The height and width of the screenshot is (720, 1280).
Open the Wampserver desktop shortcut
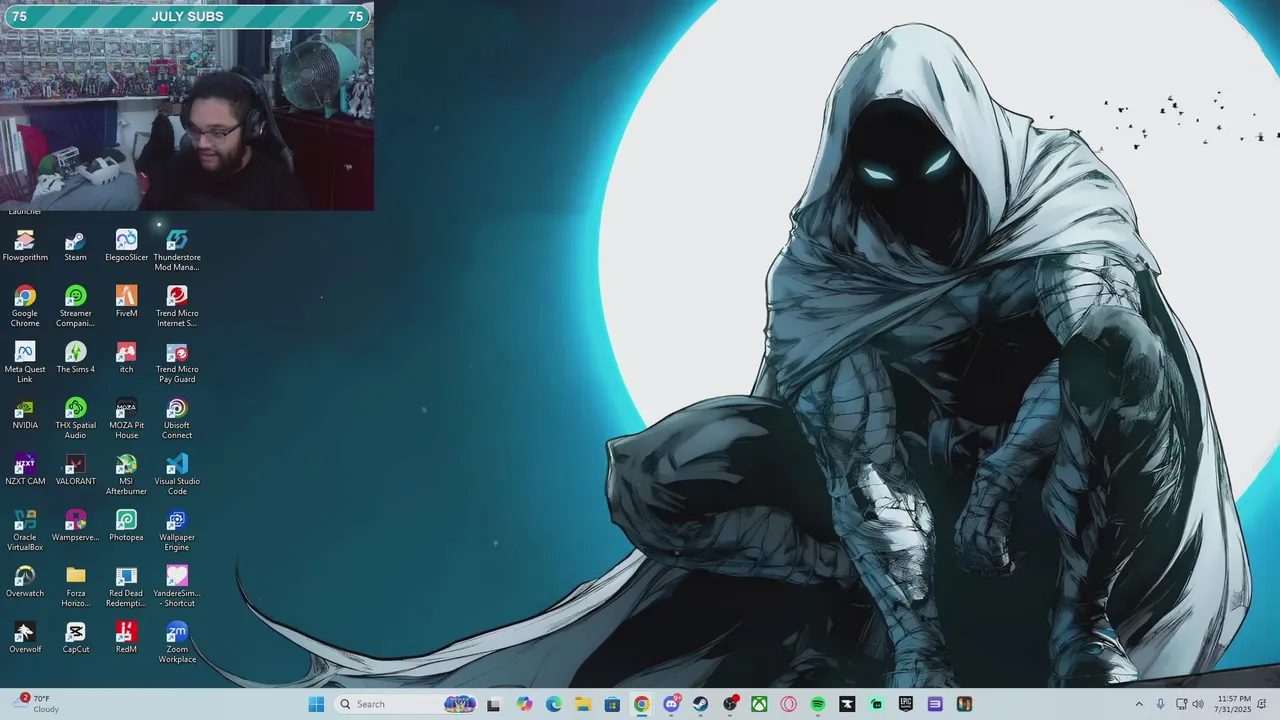pos(76,525)
